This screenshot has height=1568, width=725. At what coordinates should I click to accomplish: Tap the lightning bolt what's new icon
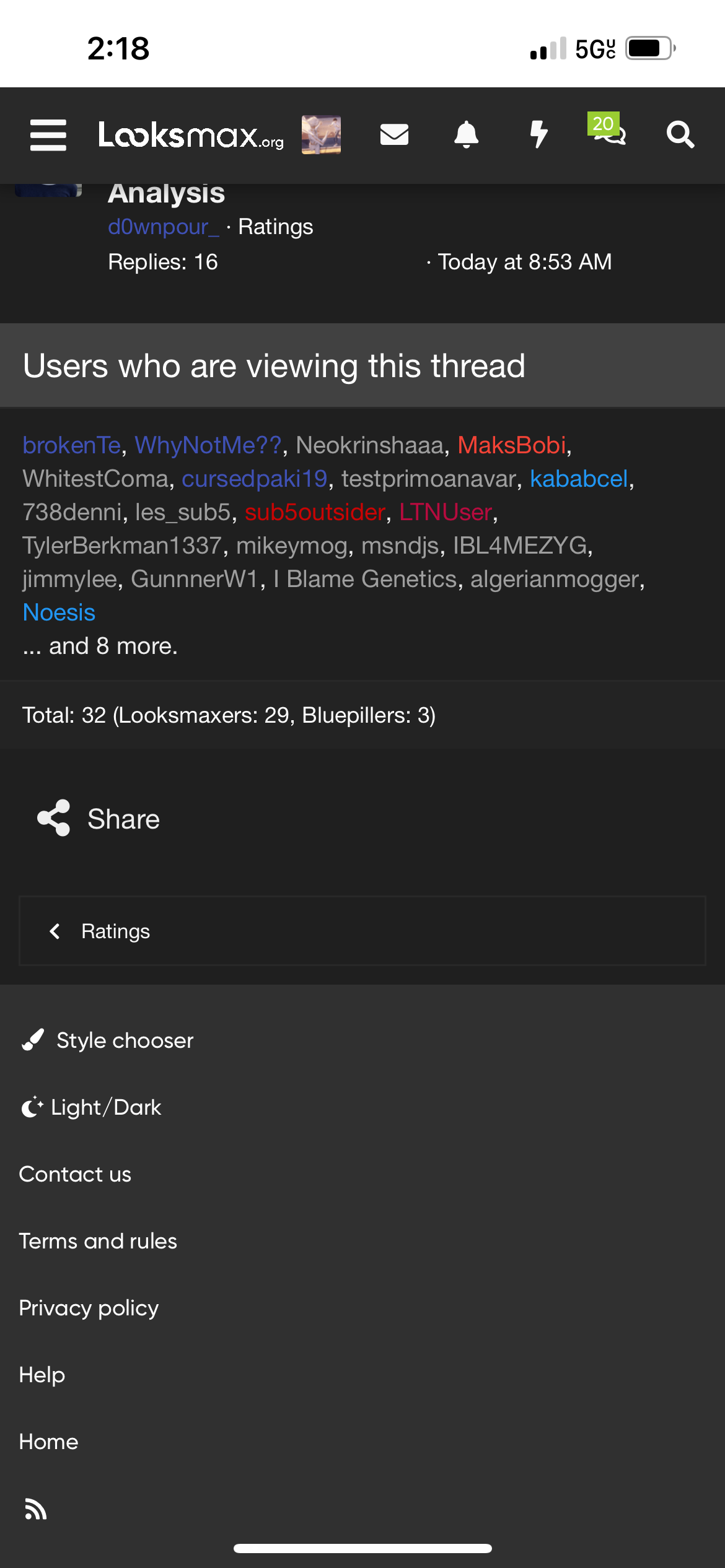tap(539, 134)
